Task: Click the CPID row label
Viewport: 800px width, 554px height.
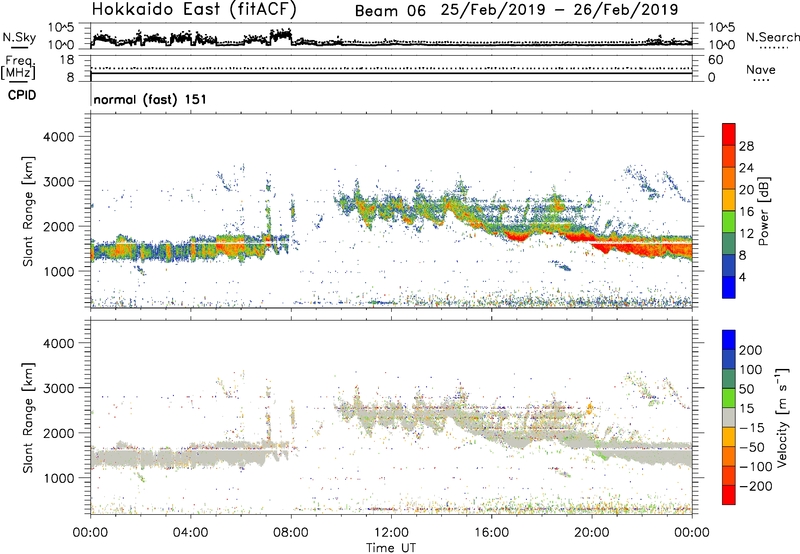Action: 22,95
